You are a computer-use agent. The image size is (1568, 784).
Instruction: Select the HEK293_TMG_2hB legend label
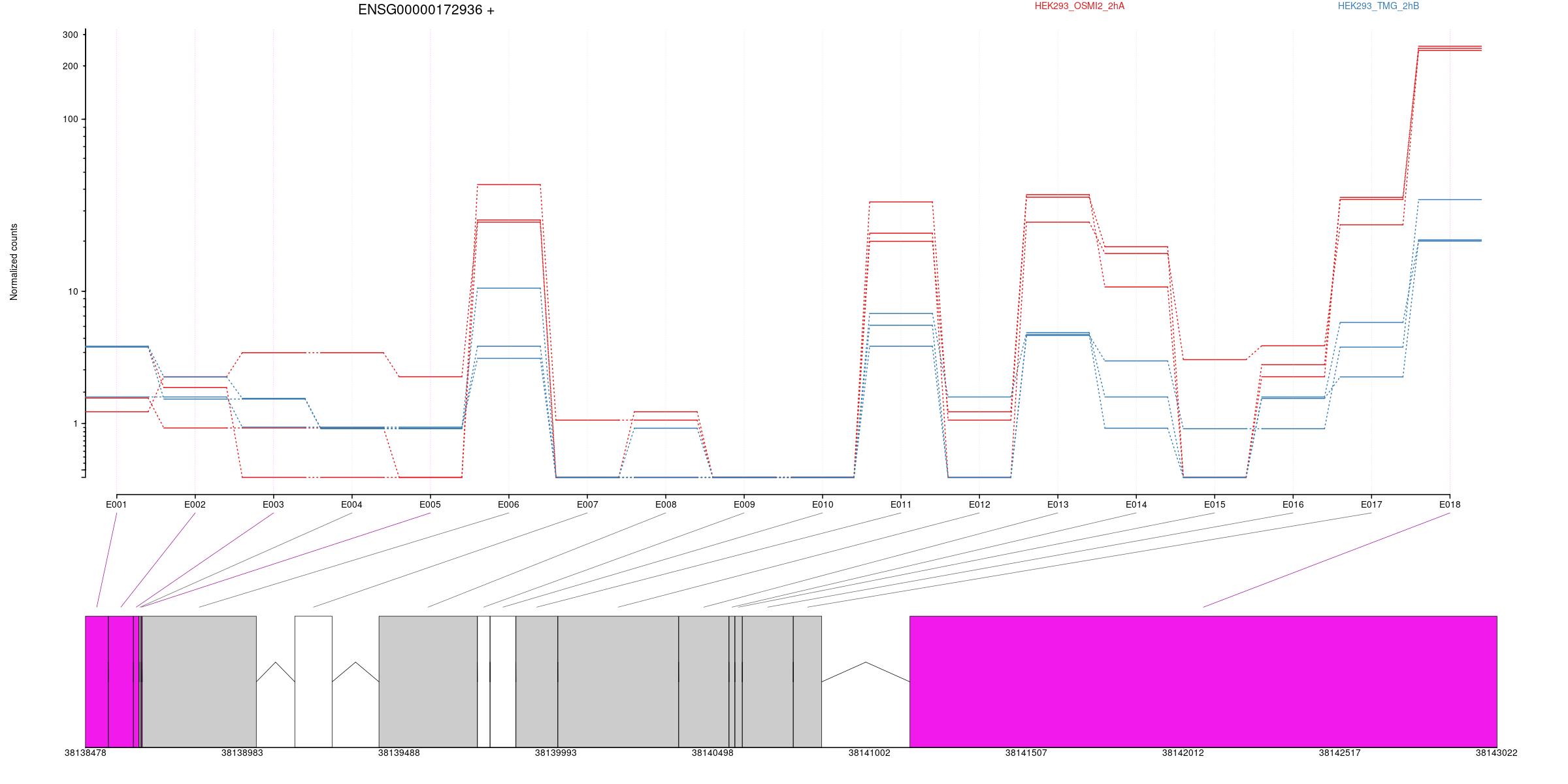1379,6
